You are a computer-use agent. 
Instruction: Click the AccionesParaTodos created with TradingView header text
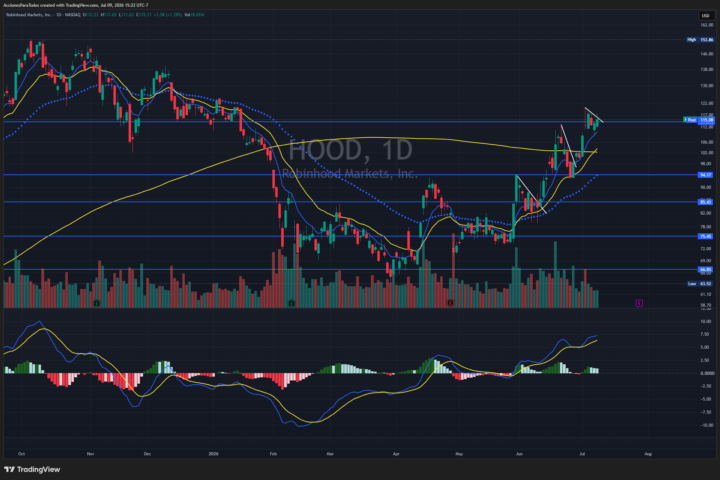tap(76, 5)
